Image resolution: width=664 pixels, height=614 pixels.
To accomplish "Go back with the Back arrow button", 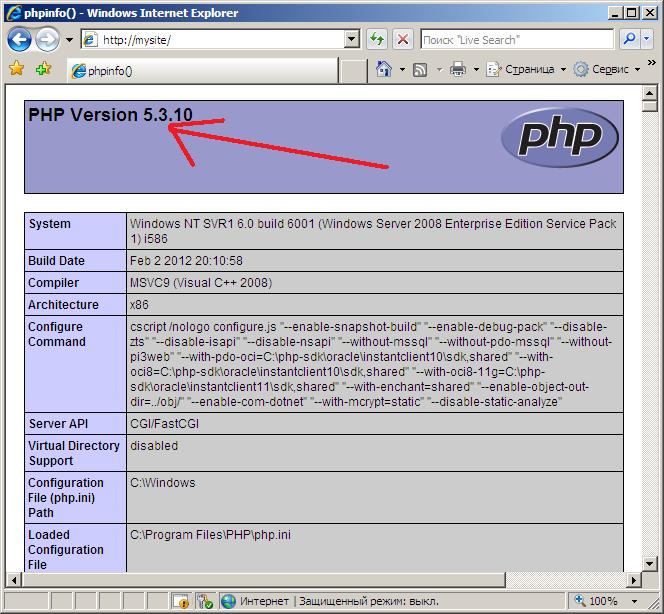I will 19,40.
